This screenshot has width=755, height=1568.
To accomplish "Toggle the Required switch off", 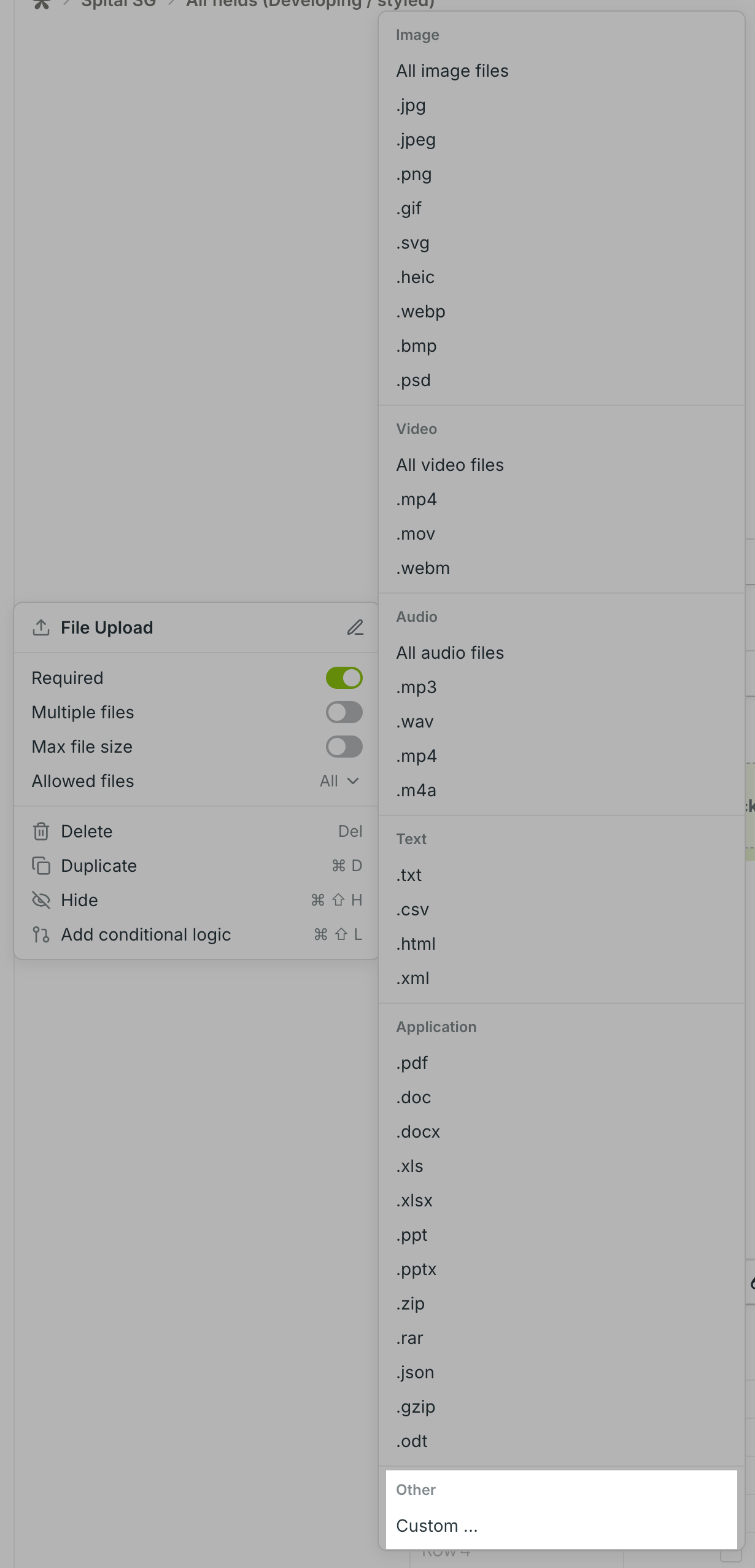I will point(344,678).
